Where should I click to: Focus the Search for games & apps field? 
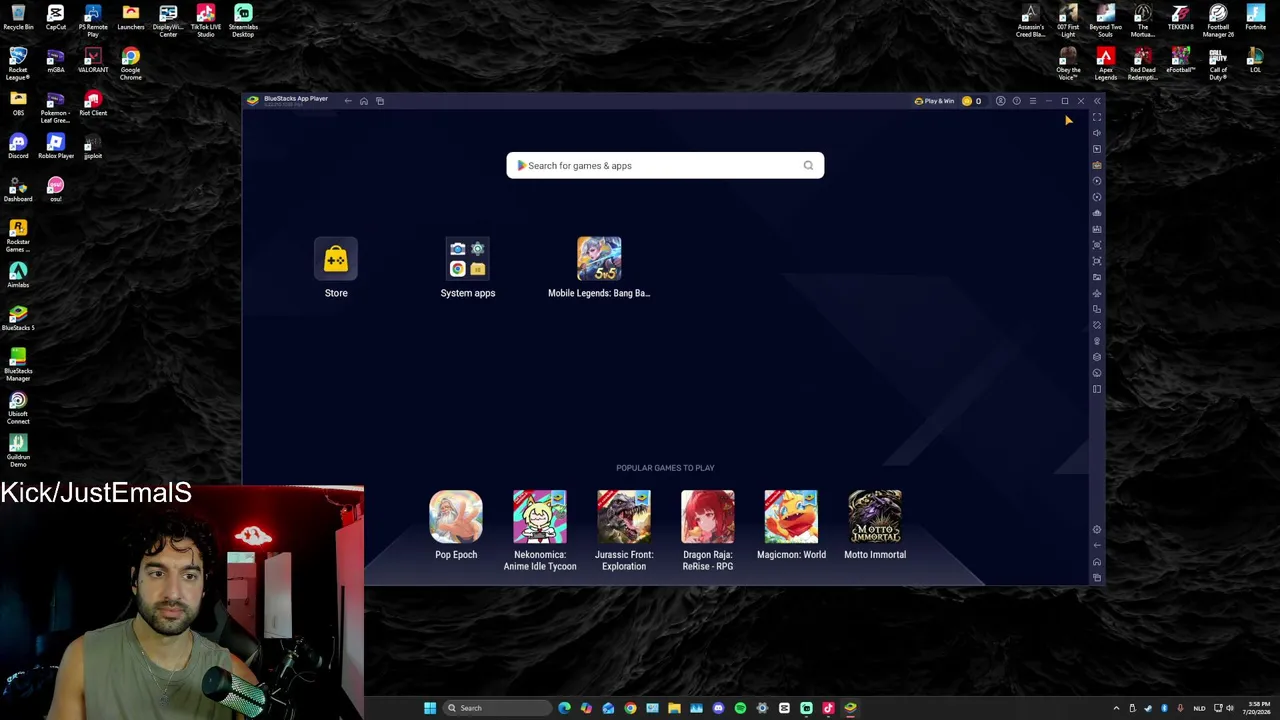pos(665,166)
